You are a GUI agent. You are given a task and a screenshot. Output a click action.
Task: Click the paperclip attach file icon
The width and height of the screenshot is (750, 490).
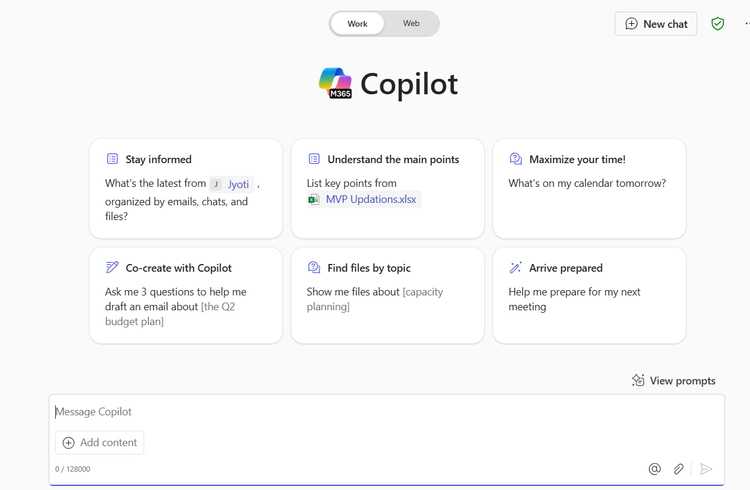point(679,468)
